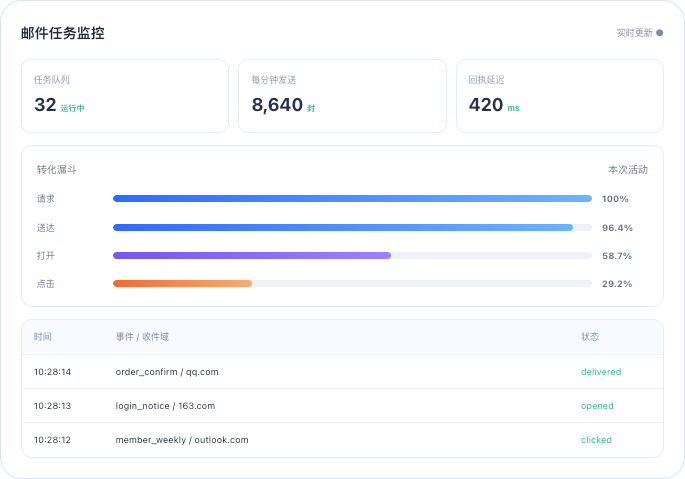The height and width of the screenshot is (479, 685).
Task: Open the 每分钟发送 stat card
Action: pos(342,96)
